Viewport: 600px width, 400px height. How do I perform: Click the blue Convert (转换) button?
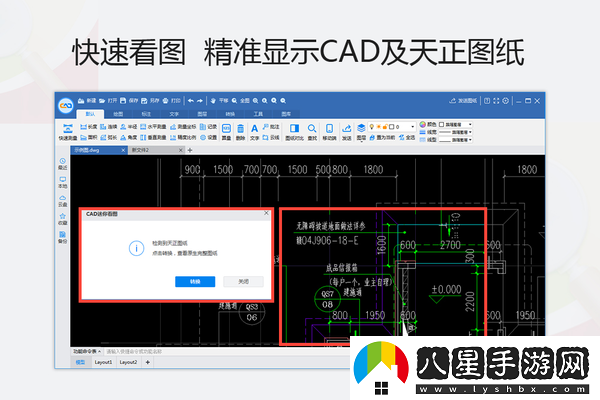coord(195,281)
